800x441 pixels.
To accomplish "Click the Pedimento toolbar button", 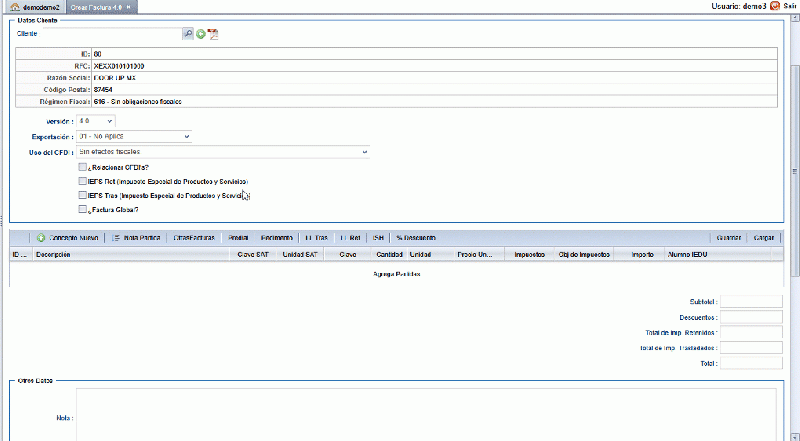I will click(277, 238).
